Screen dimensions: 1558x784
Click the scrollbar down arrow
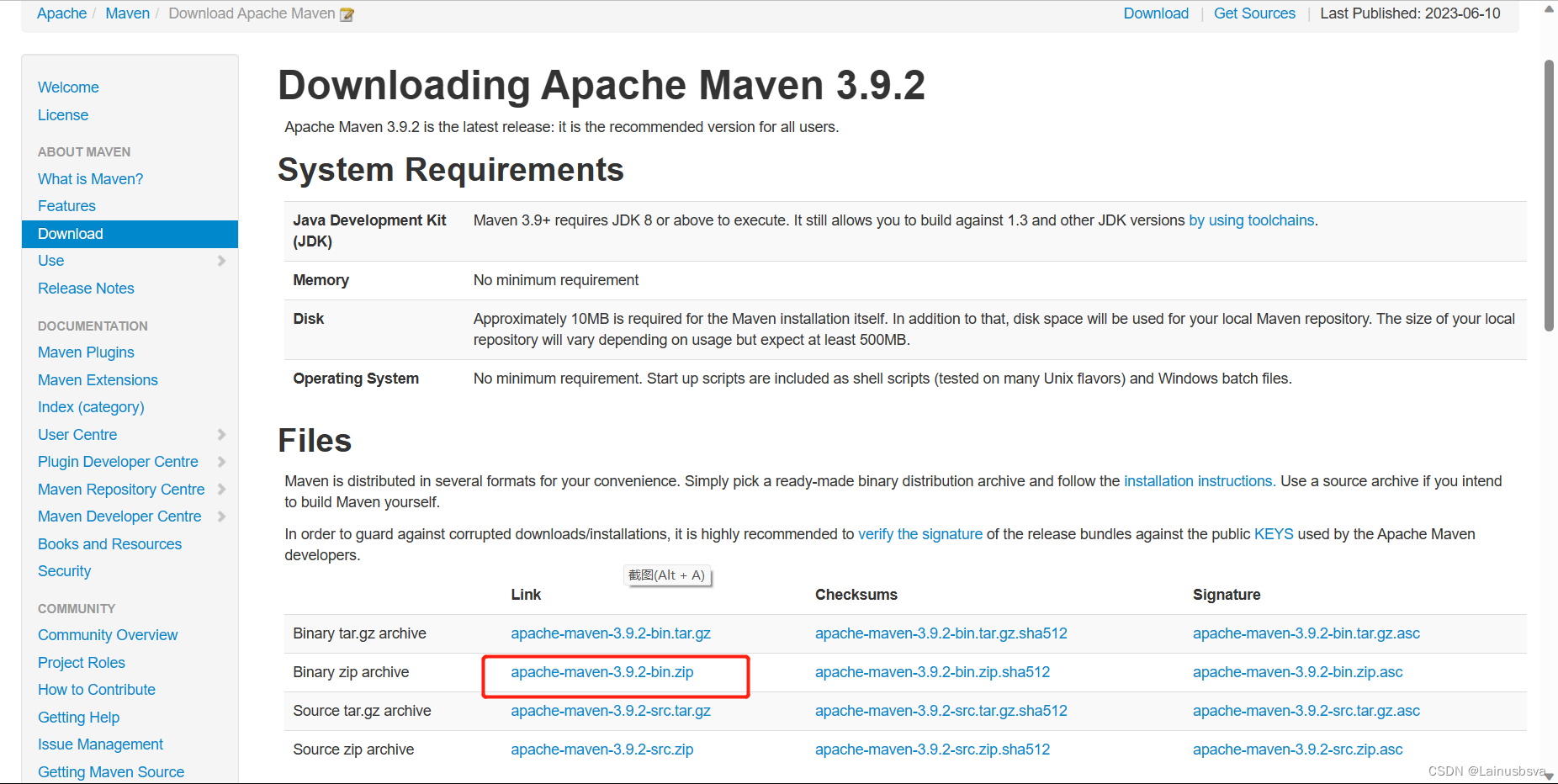(1549, 776)
